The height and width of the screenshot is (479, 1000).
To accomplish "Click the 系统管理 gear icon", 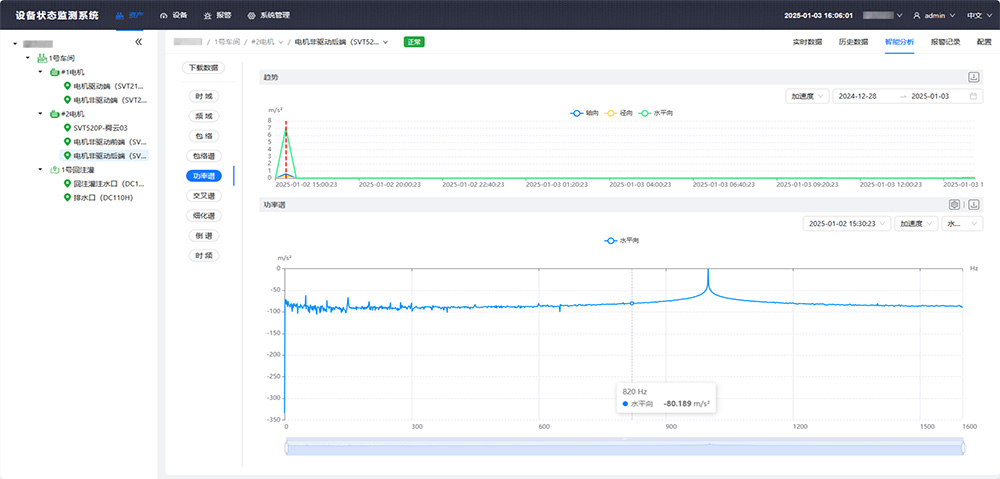I will click(251, 15).
